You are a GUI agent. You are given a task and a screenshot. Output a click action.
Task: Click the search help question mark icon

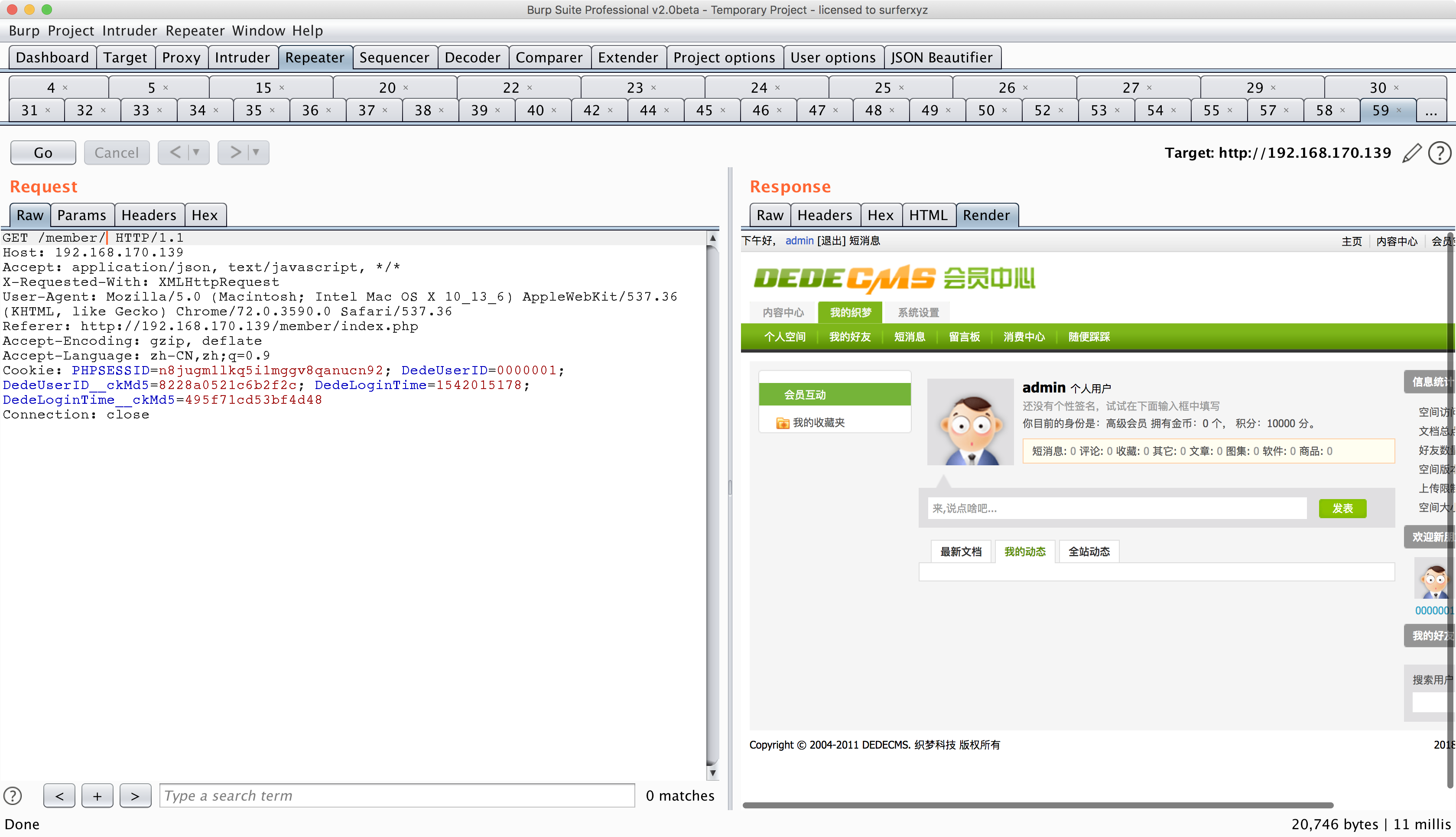12,795
